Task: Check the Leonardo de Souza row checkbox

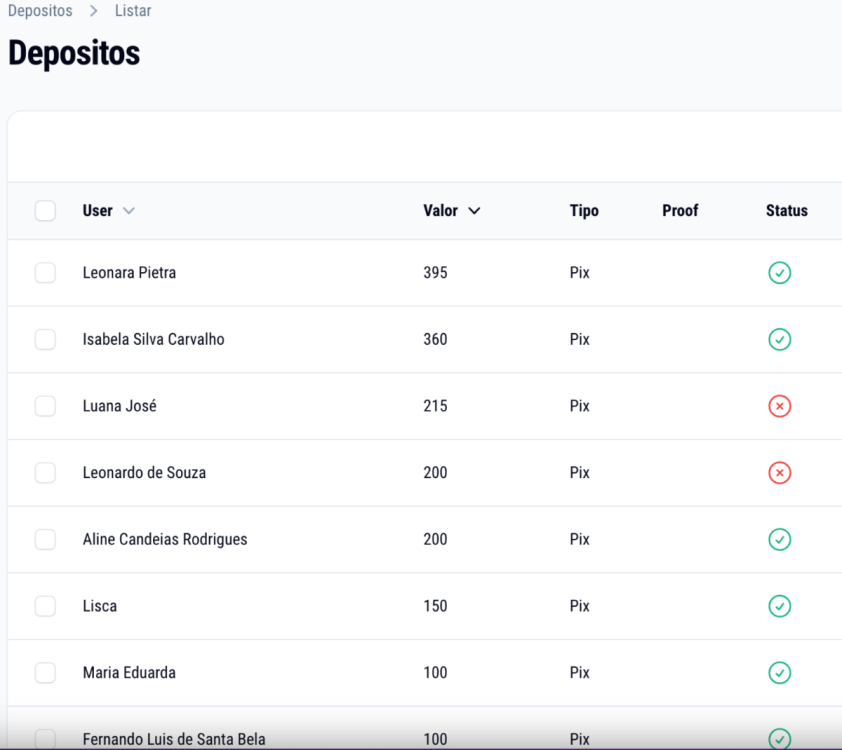Action: [45, 472]
